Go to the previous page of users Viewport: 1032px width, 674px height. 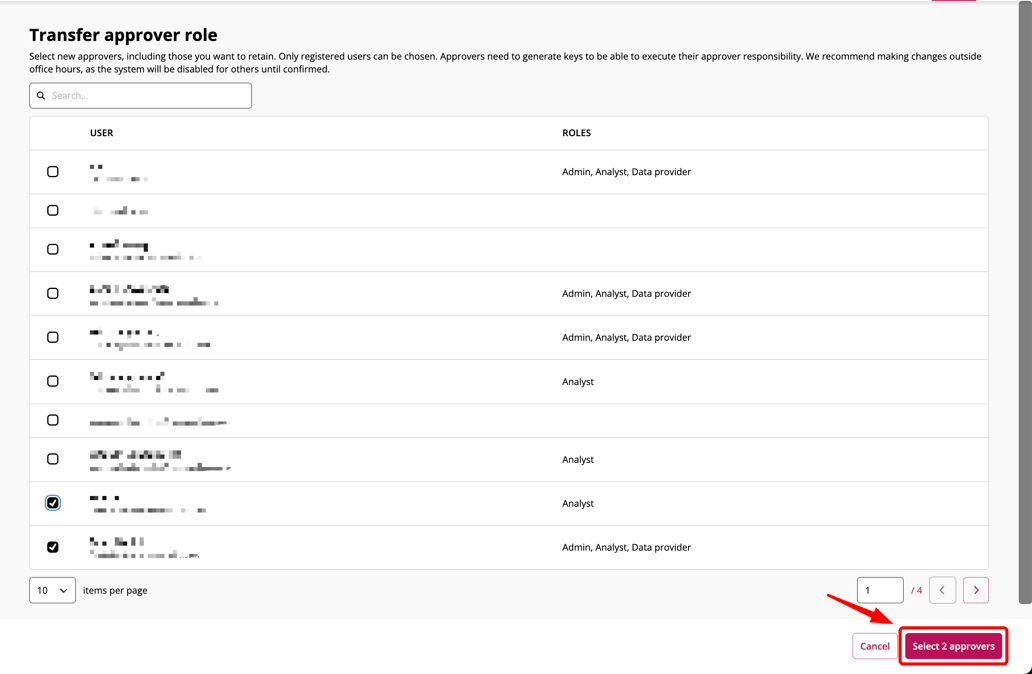942,590
